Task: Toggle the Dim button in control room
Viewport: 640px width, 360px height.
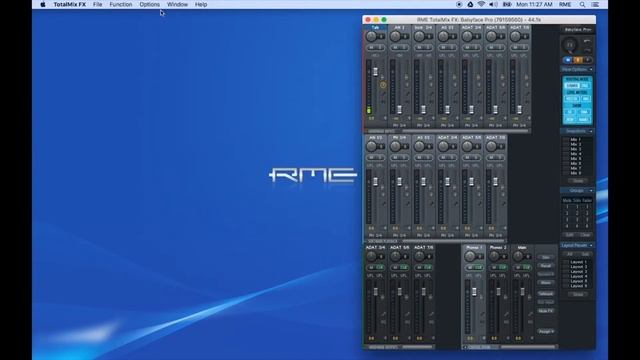Action: 546,257
